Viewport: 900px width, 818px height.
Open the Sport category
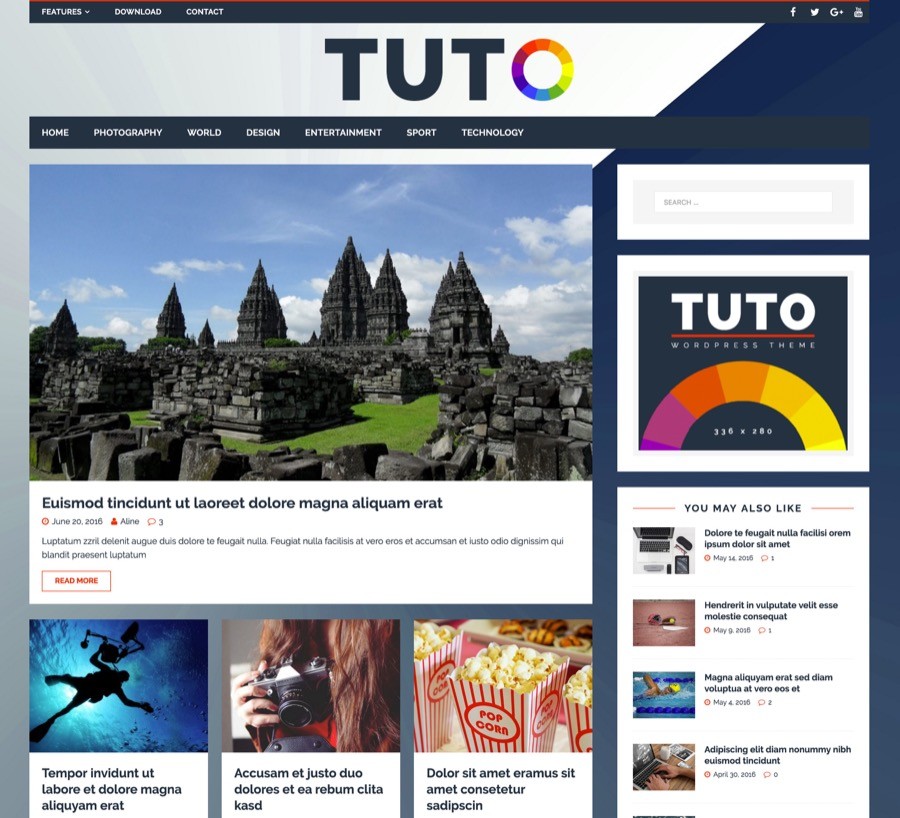pyautogui.click(x=421, y=133)
